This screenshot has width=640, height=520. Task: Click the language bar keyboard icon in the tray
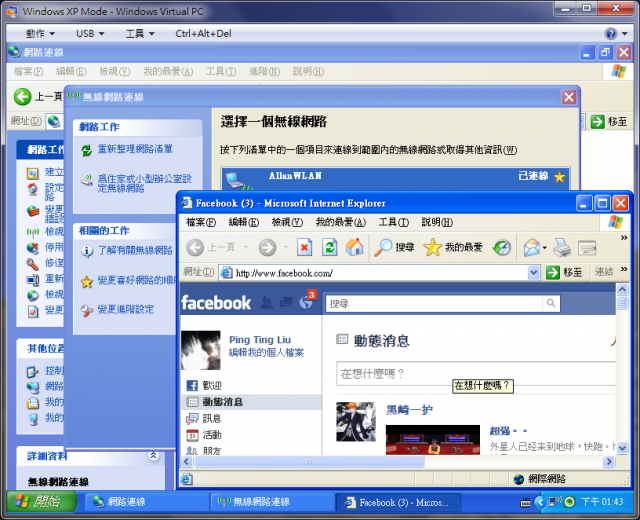point(525,502)
